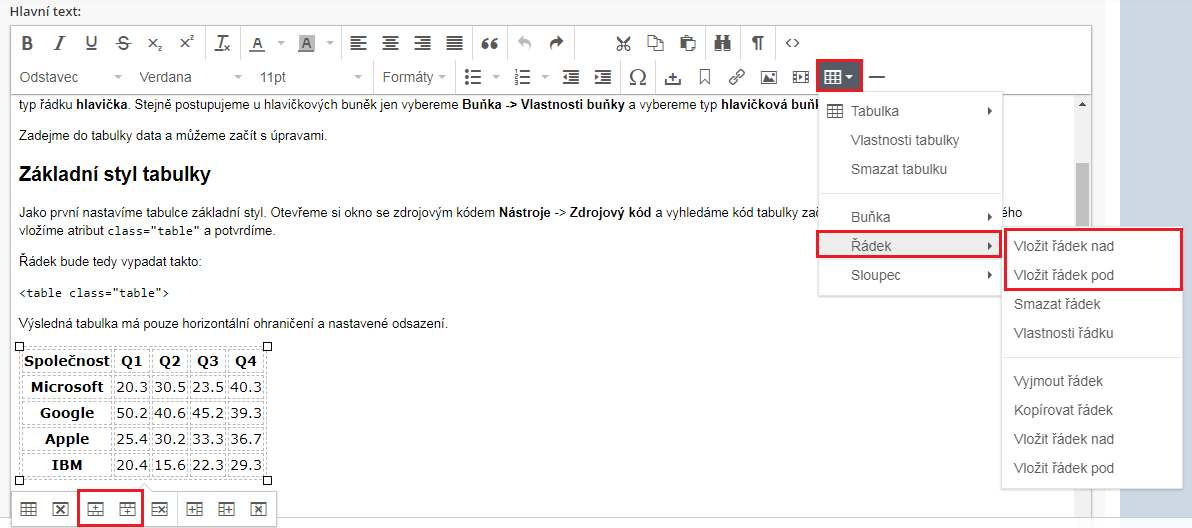Click the clear formatting icon

[x=223, y=43]
